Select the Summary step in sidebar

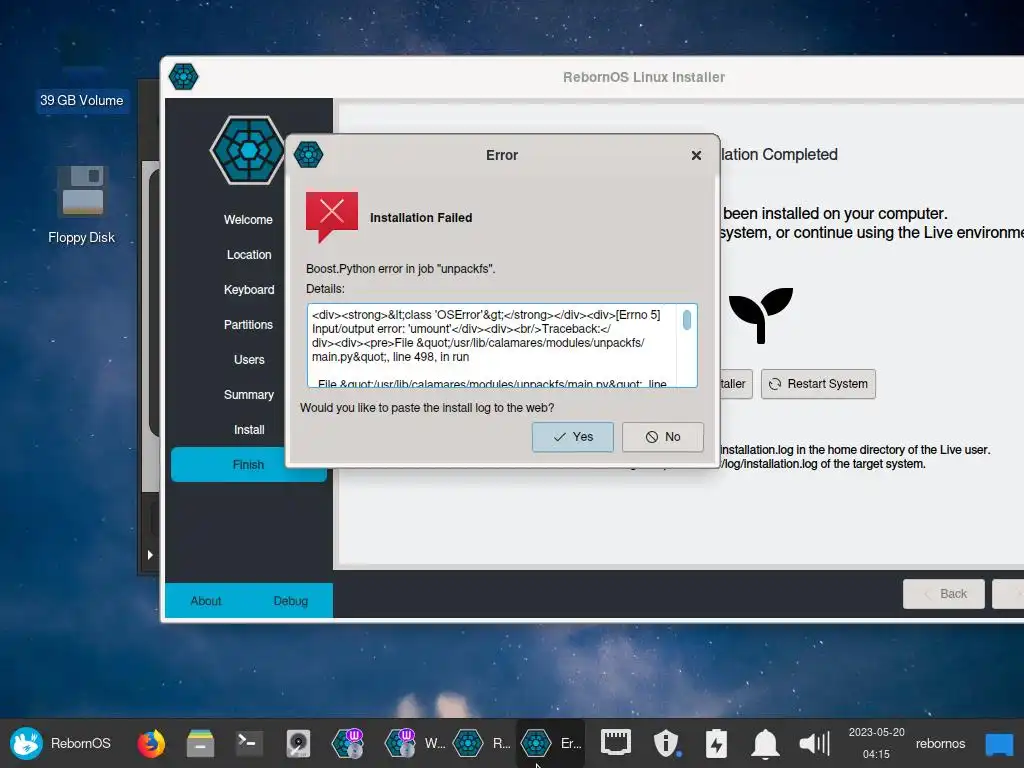[248, 394]
